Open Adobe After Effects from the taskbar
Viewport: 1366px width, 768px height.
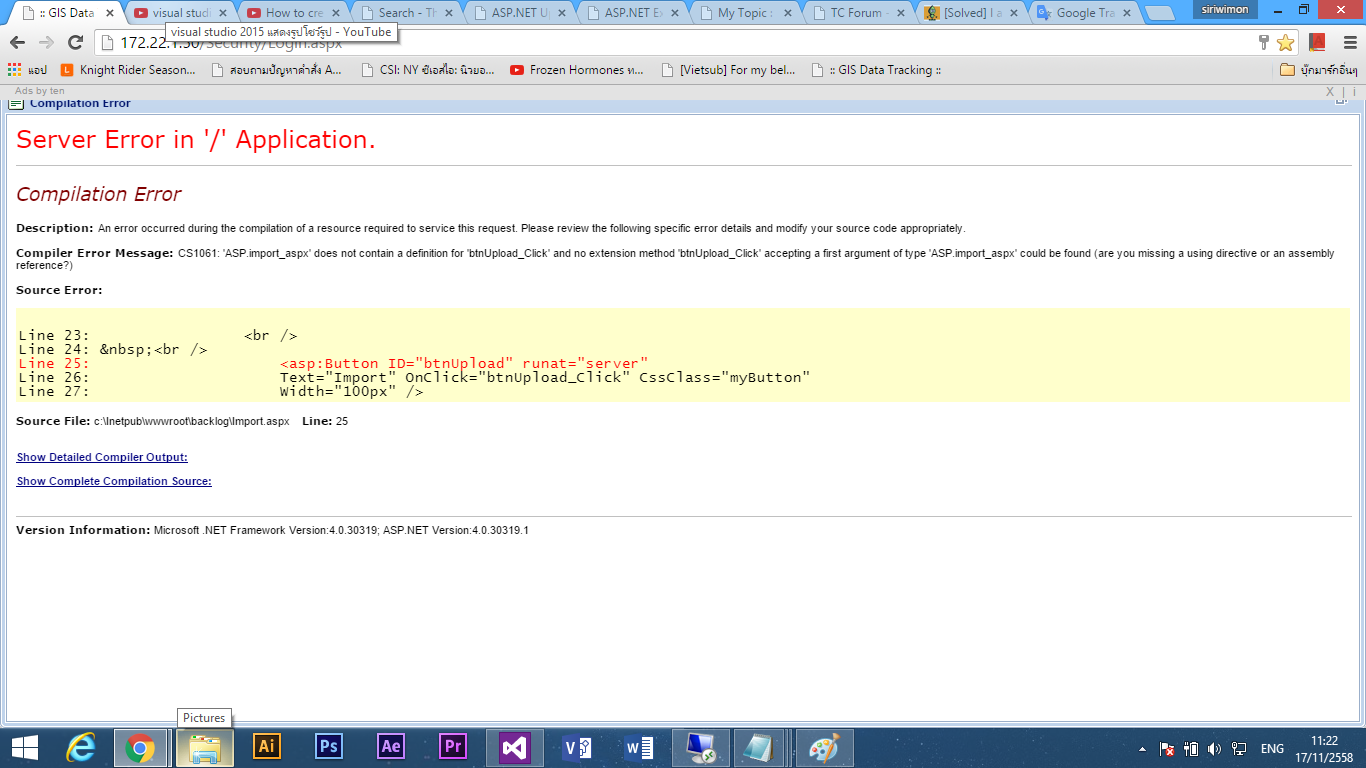(x=391, y=747)
